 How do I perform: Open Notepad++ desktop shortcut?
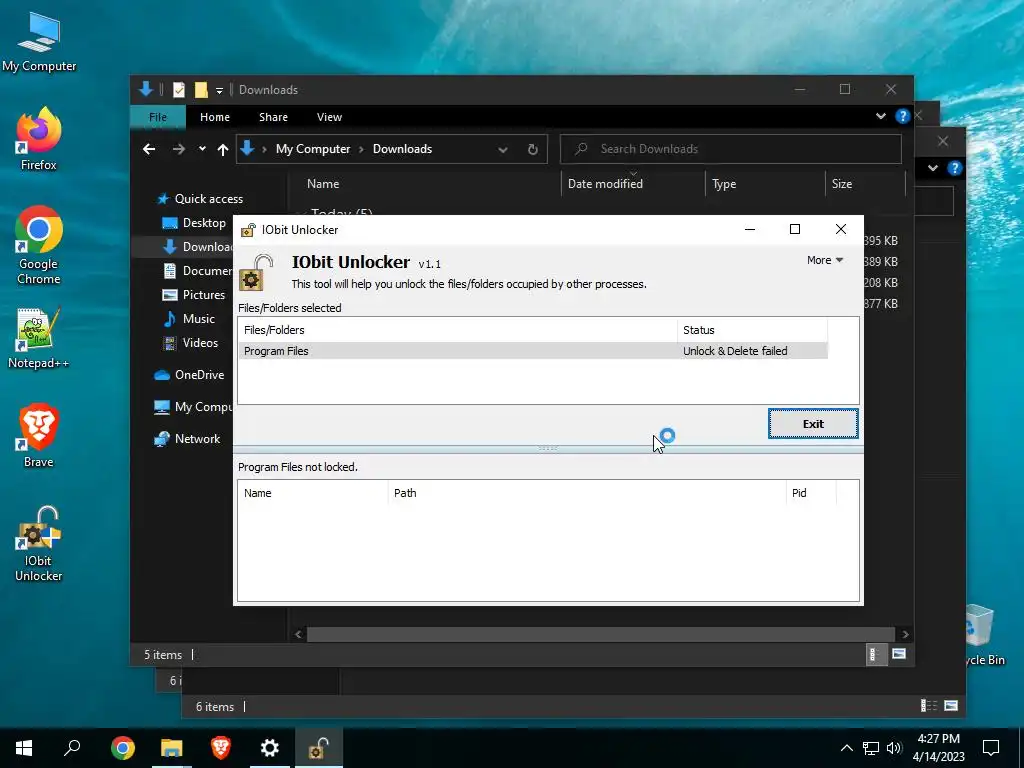(39, 338)
